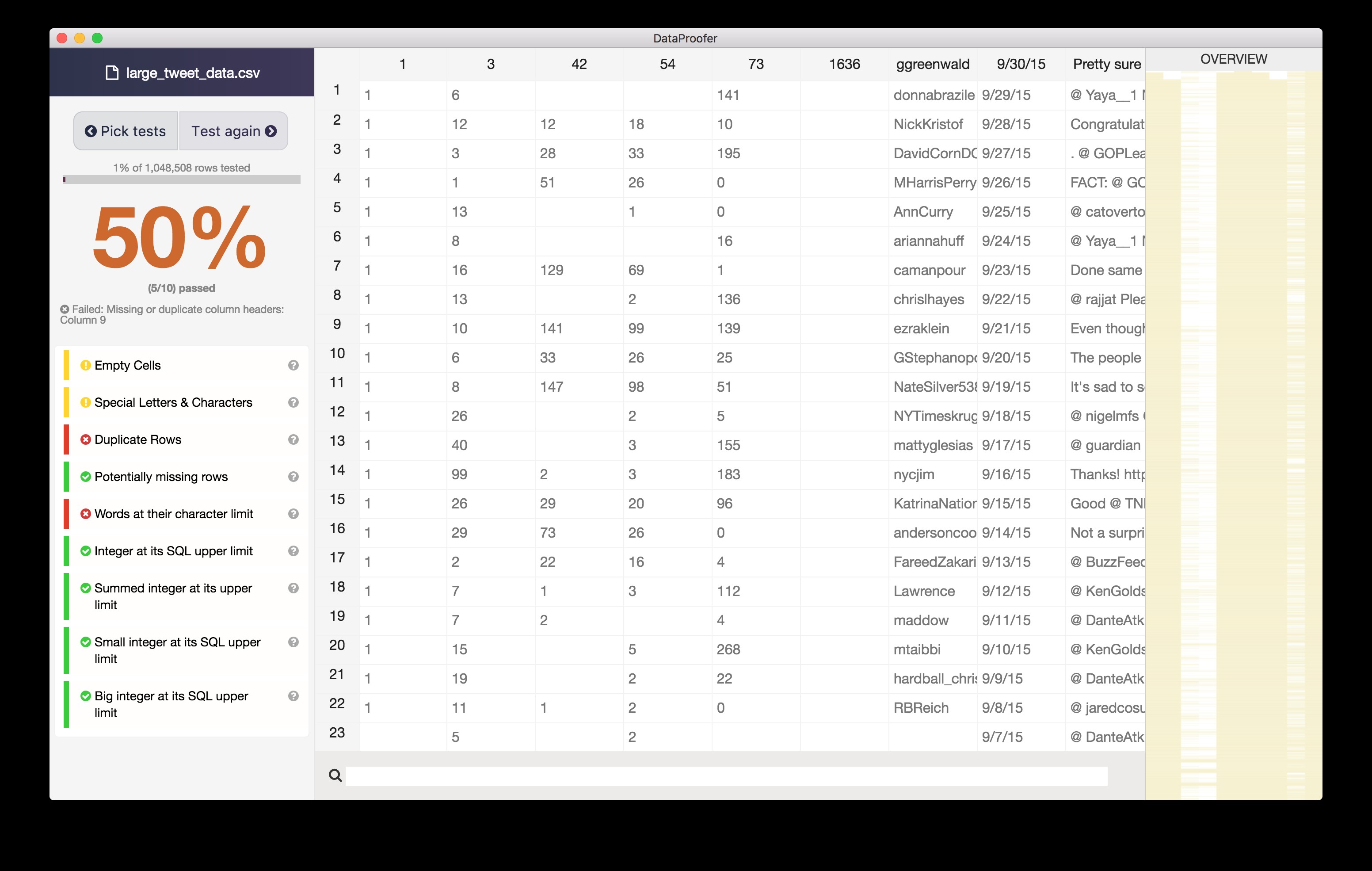Select the Duplicate Rows failed test
1372x871 pixels.
[x=138, y=439]
